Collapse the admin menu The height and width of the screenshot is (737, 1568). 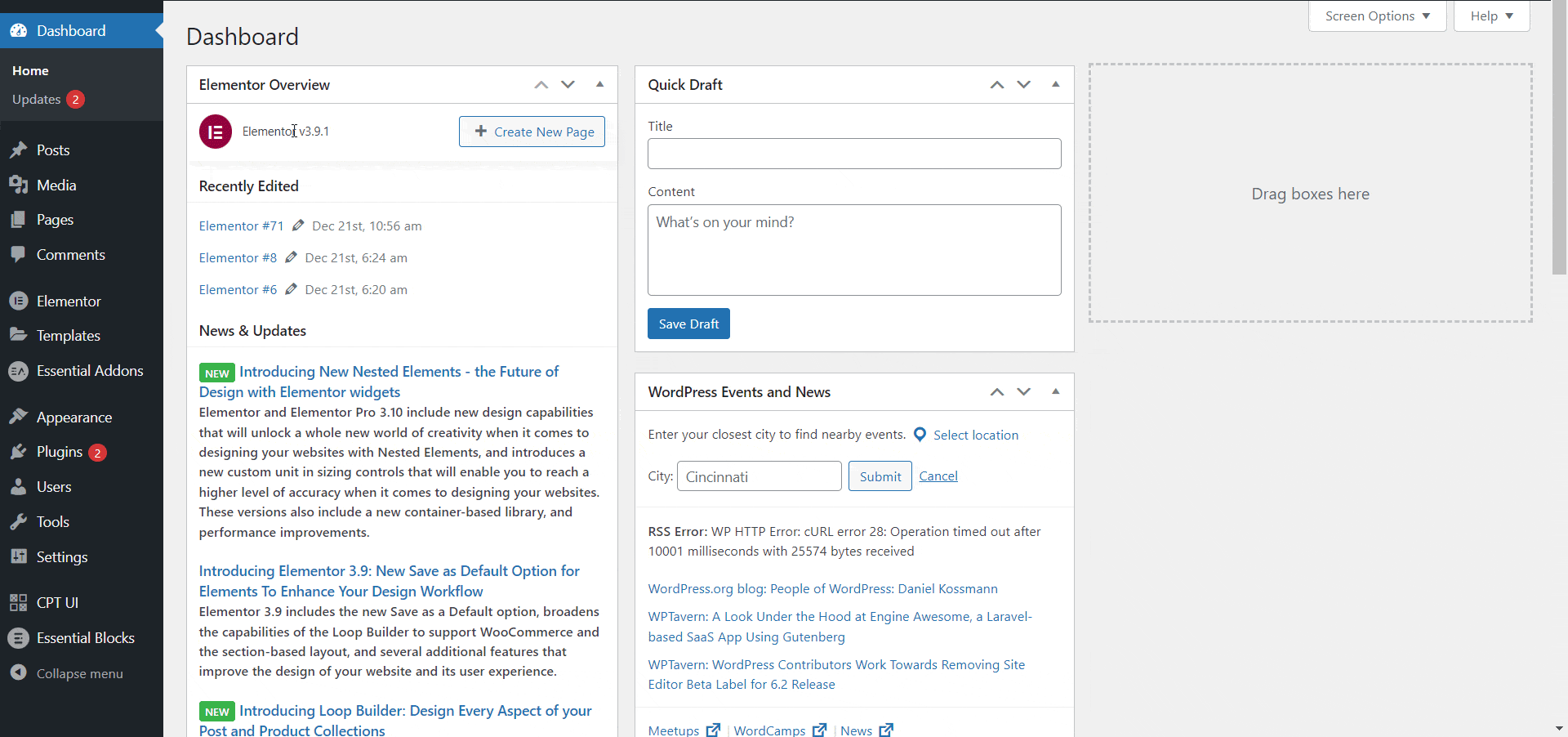(82, 673)
